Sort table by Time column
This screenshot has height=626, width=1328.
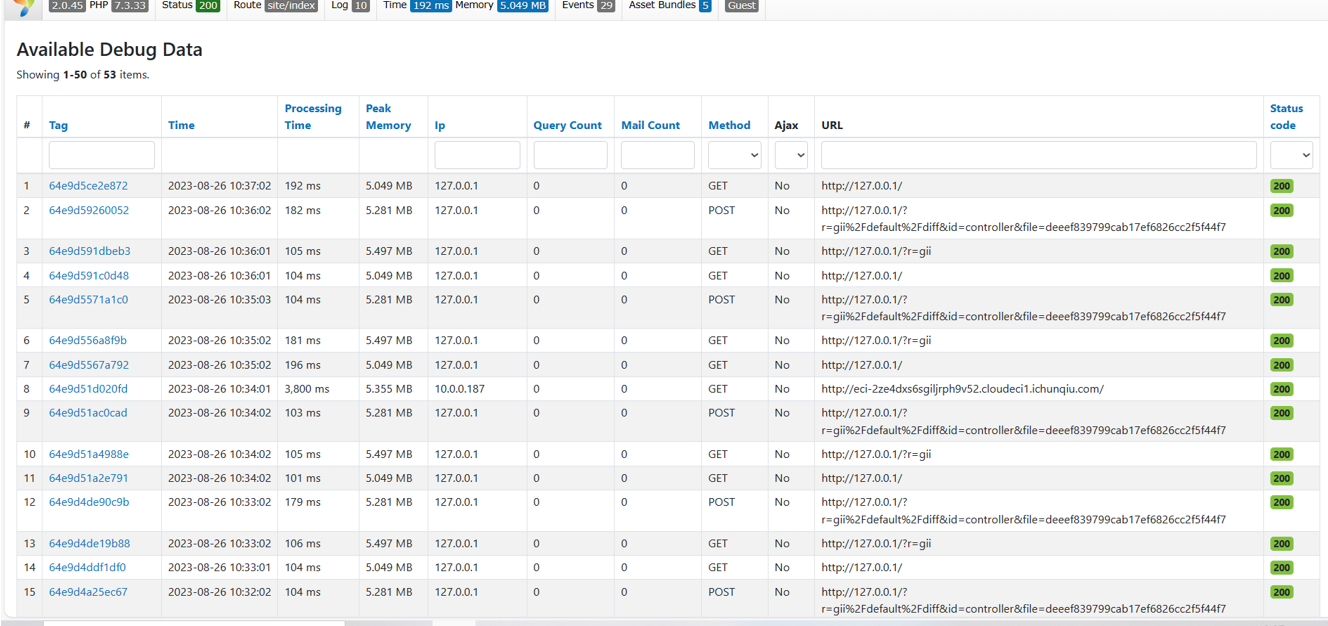coord(181,125)
